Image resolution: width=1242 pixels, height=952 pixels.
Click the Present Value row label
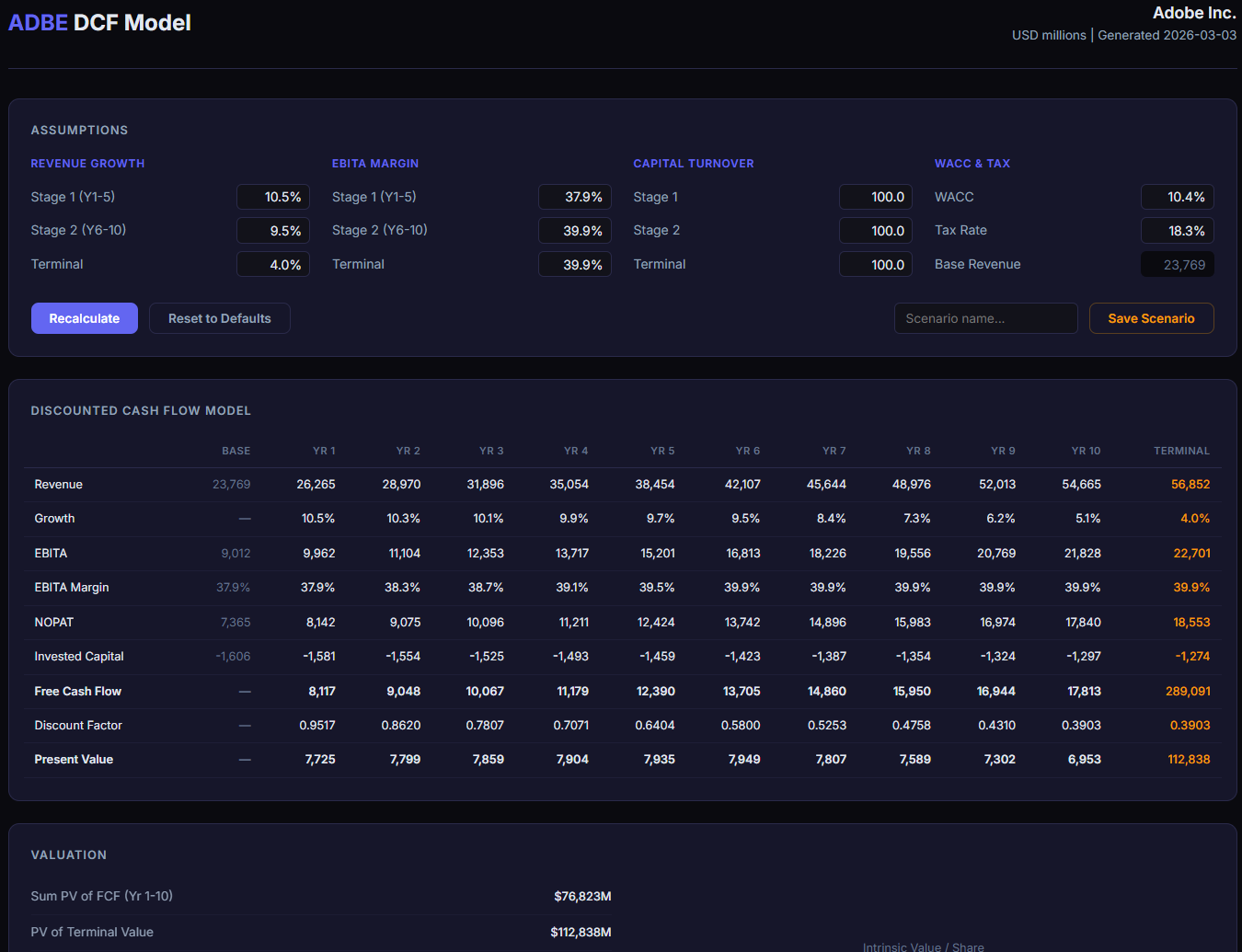[74, 760]
